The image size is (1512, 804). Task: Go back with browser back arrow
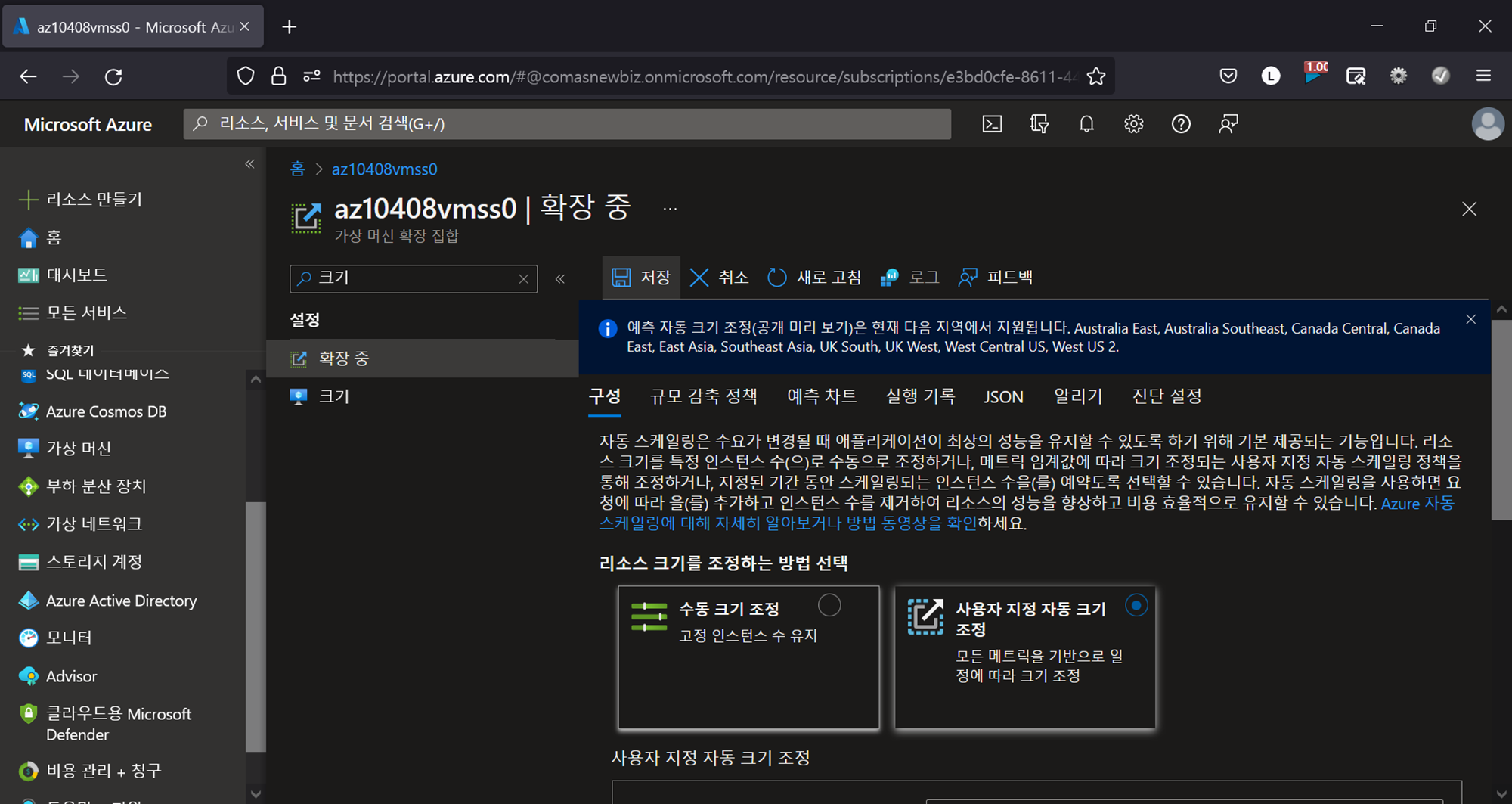tap(29, 76)
